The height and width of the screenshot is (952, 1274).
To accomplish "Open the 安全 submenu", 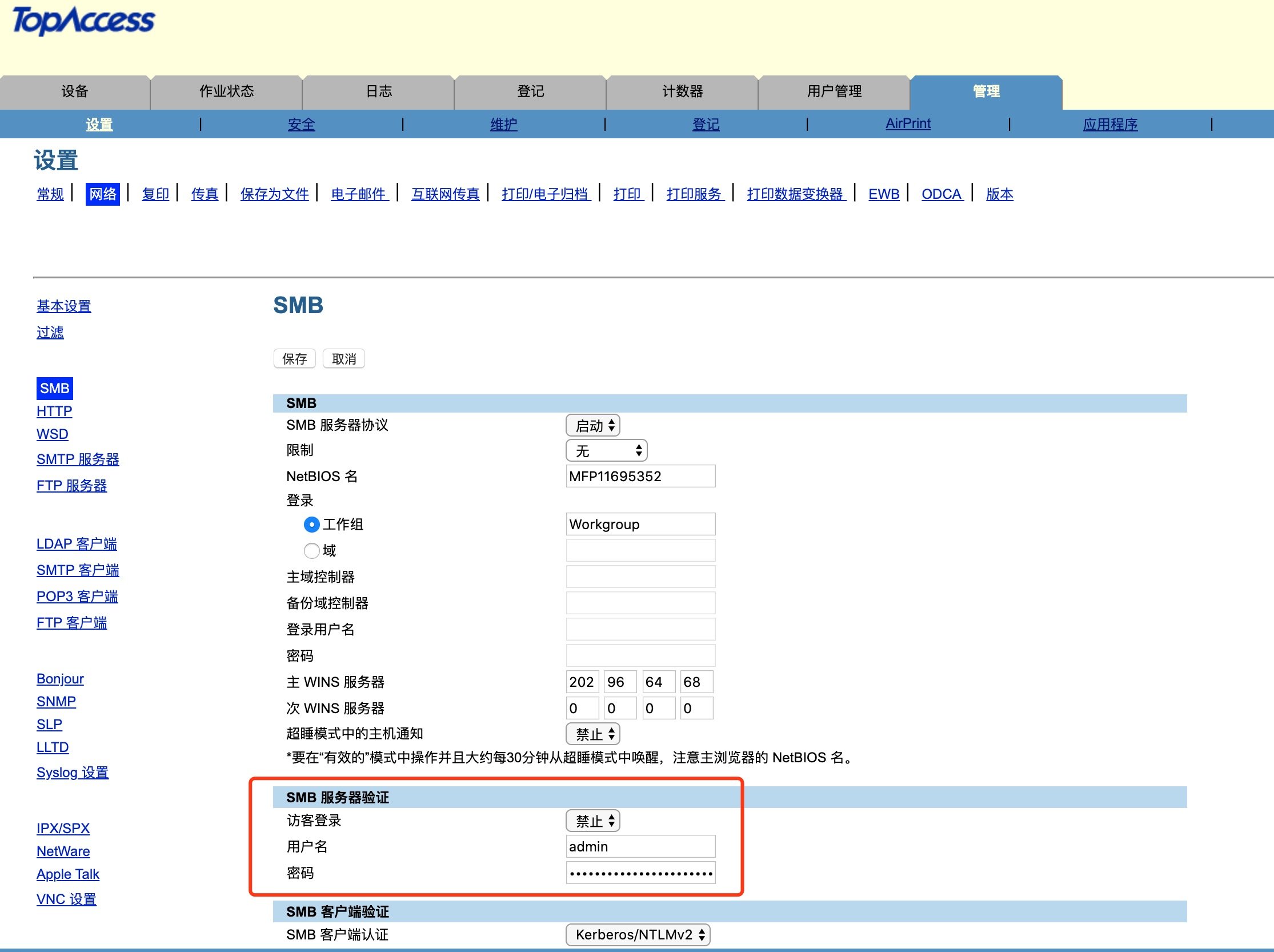I will tap(301, 125).
